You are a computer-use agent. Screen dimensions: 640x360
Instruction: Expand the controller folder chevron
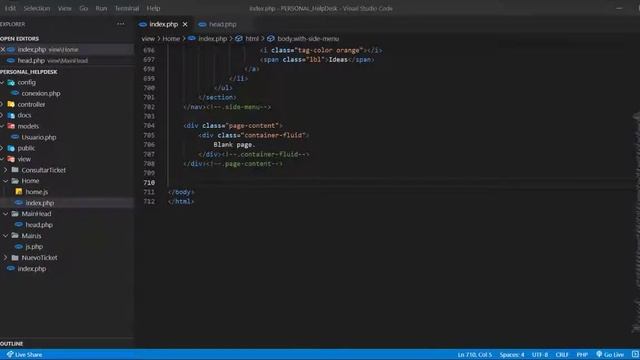(x=2, y=104)
